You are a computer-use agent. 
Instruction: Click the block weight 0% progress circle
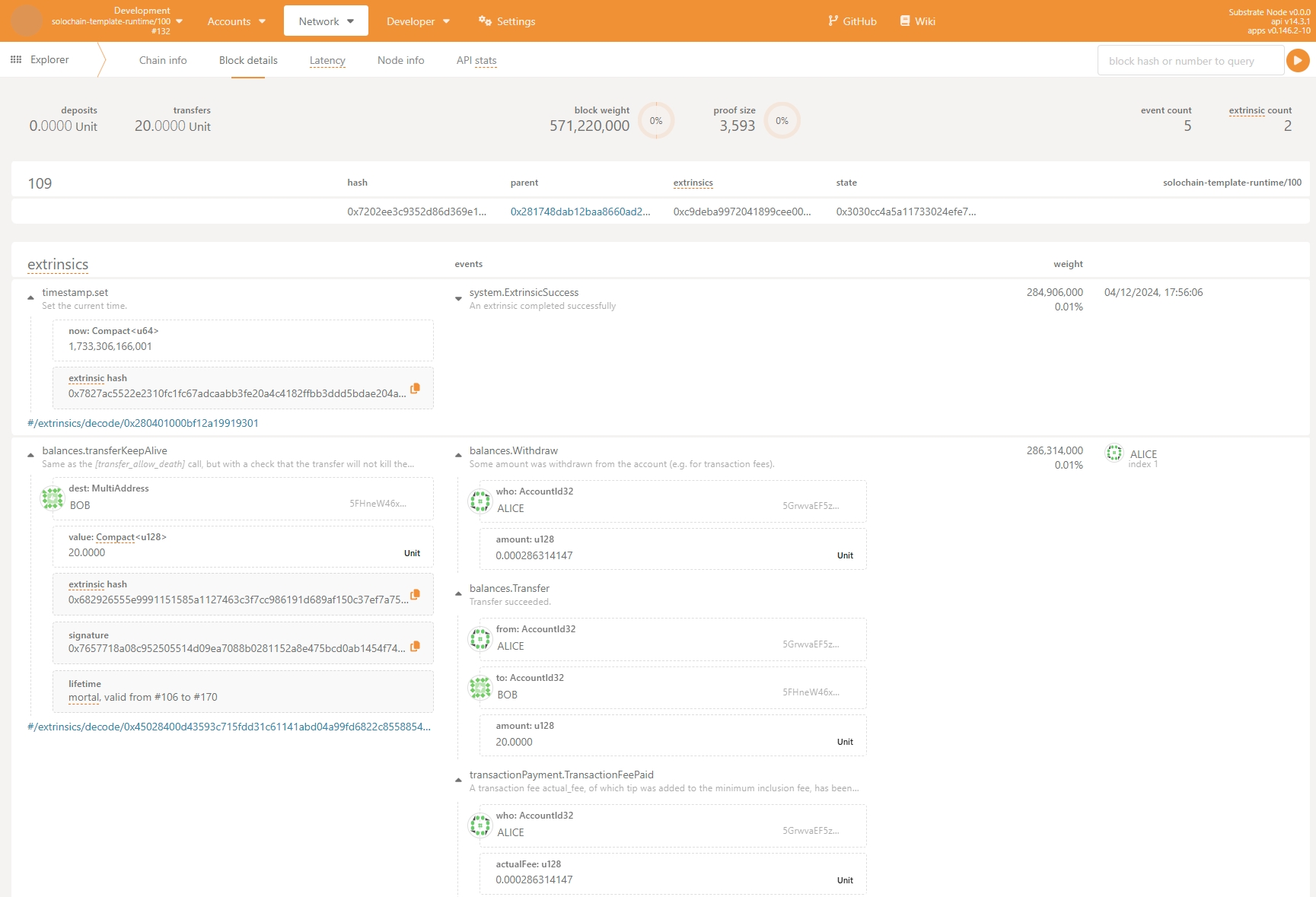pyautogui.click(x=656, y=120)
